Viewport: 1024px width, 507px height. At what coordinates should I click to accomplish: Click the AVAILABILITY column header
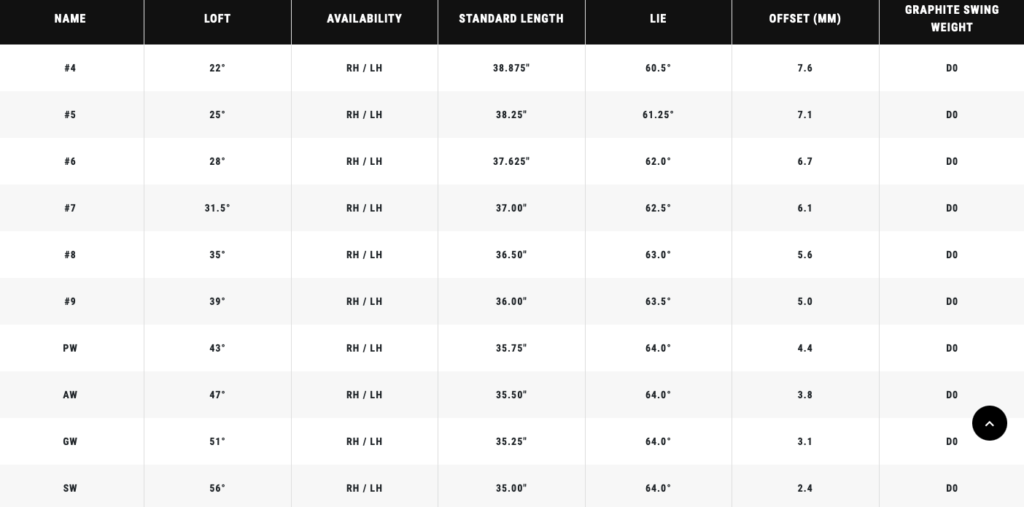pyautogui.click(x=364, y=19)
